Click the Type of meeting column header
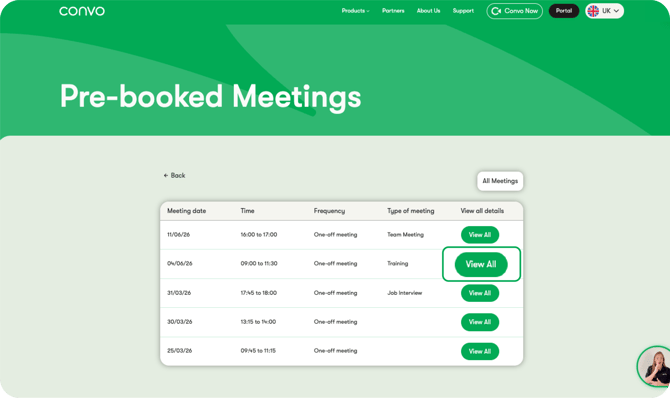The height and width of the screenshot is (398, 670). click(x=411, y=211)
